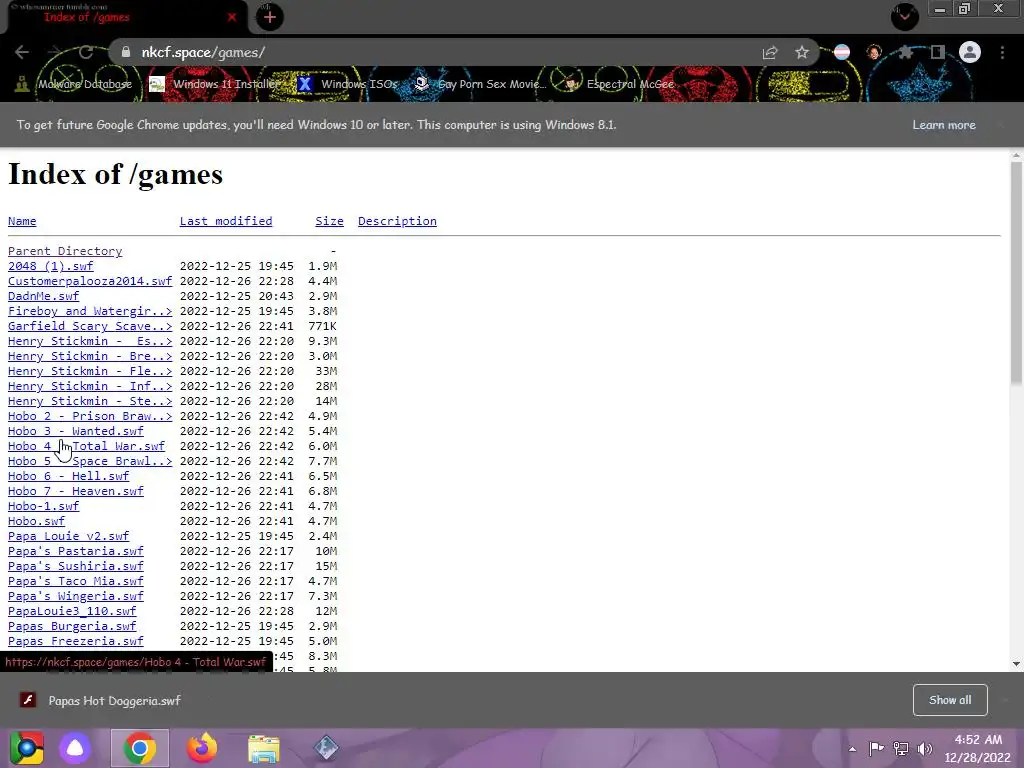The image size is (1024, 768).
Task: Open Extensions puzzle piece icon
Action: coord(906,52)
